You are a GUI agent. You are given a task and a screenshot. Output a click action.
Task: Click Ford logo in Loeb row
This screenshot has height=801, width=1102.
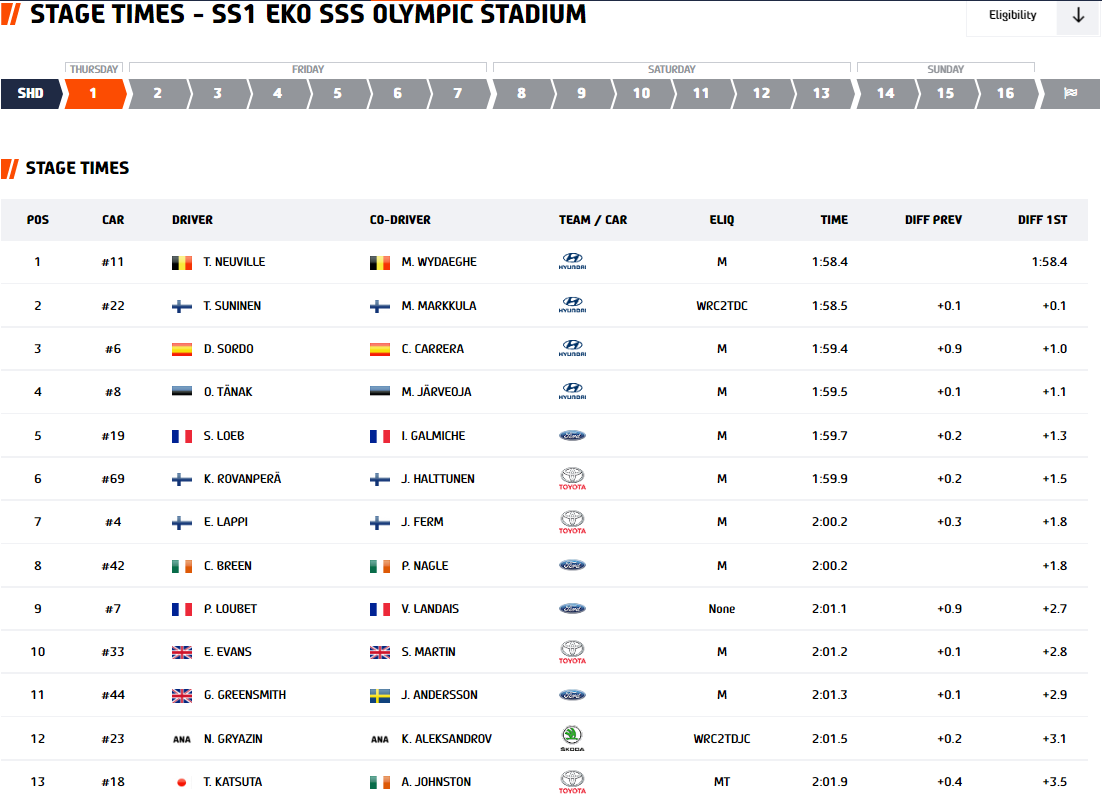point(572,436)
